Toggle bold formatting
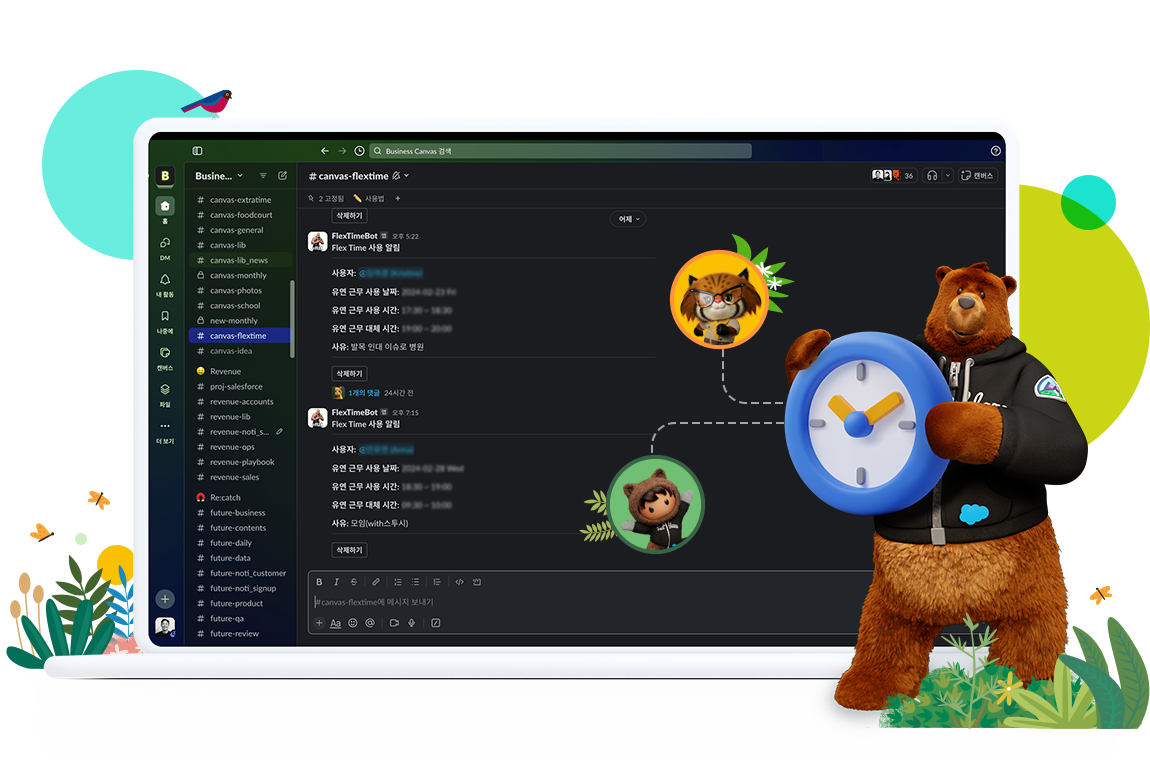Viewport: 1150px width, 760px height. pos(319,582)
